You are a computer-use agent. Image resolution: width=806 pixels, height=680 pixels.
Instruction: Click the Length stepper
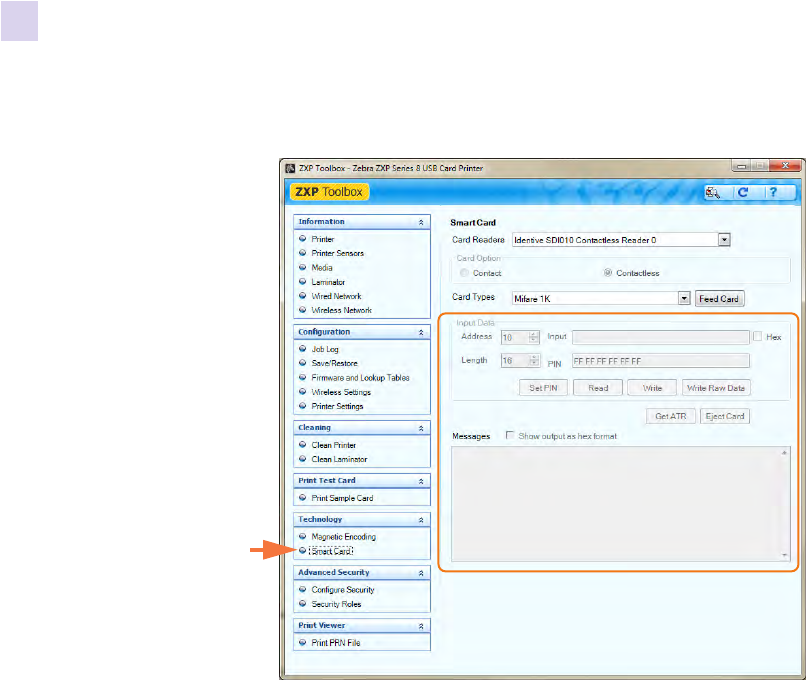pos(534,361)
